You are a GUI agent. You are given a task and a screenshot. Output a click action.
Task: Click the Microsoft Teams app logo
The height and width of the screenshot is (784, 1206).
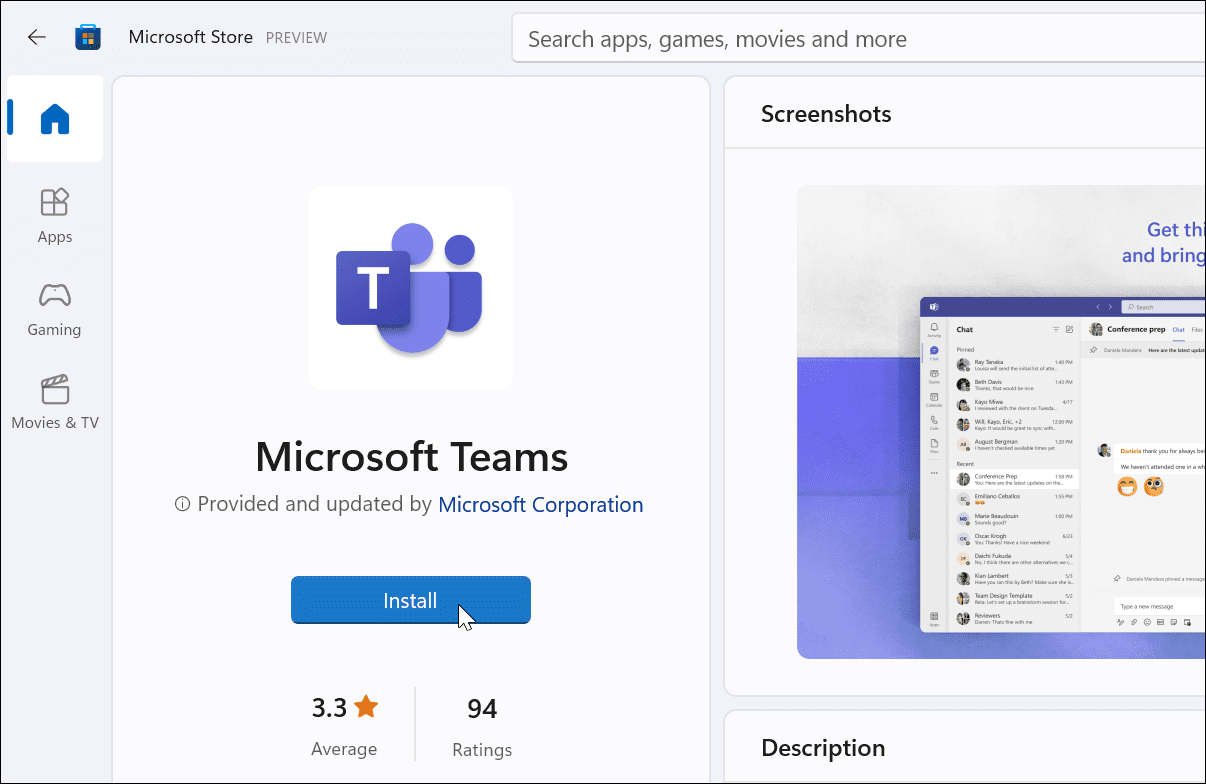pos(410,288)
